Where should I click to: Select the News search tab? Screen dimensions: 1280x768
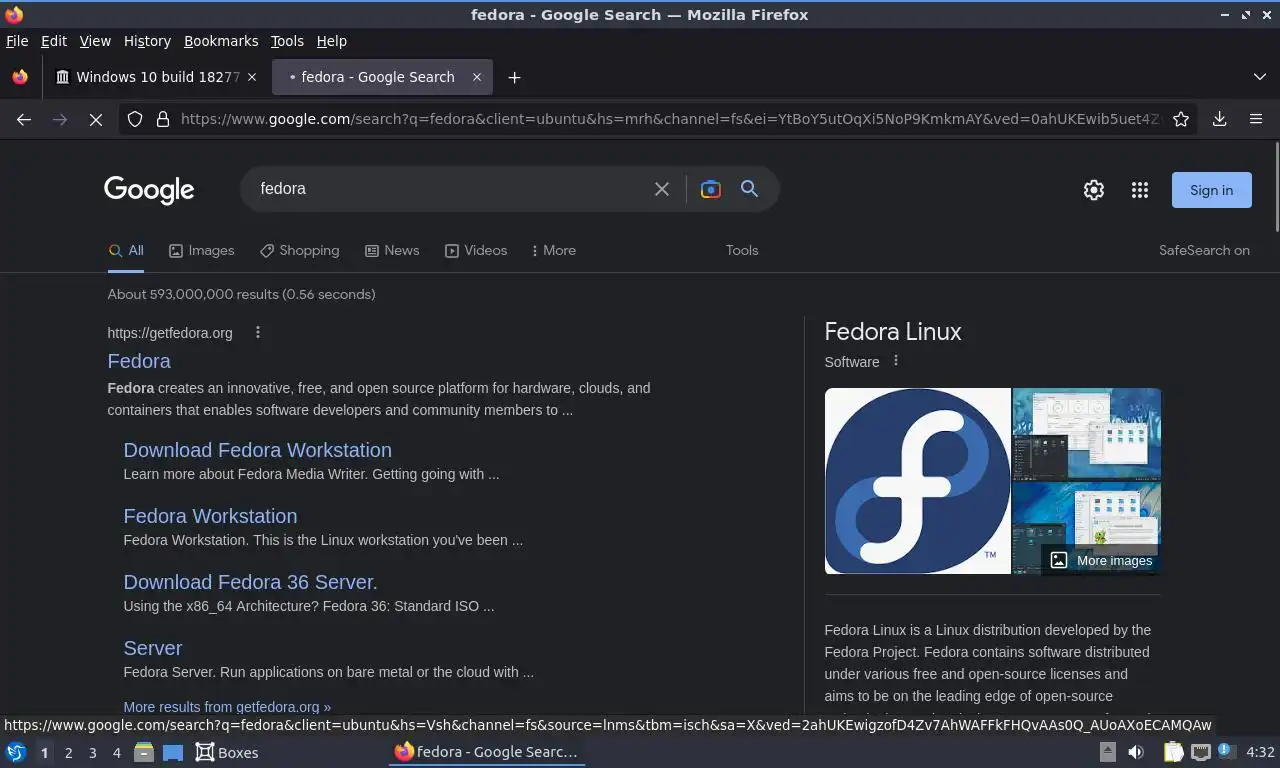[x=392, y=250]
